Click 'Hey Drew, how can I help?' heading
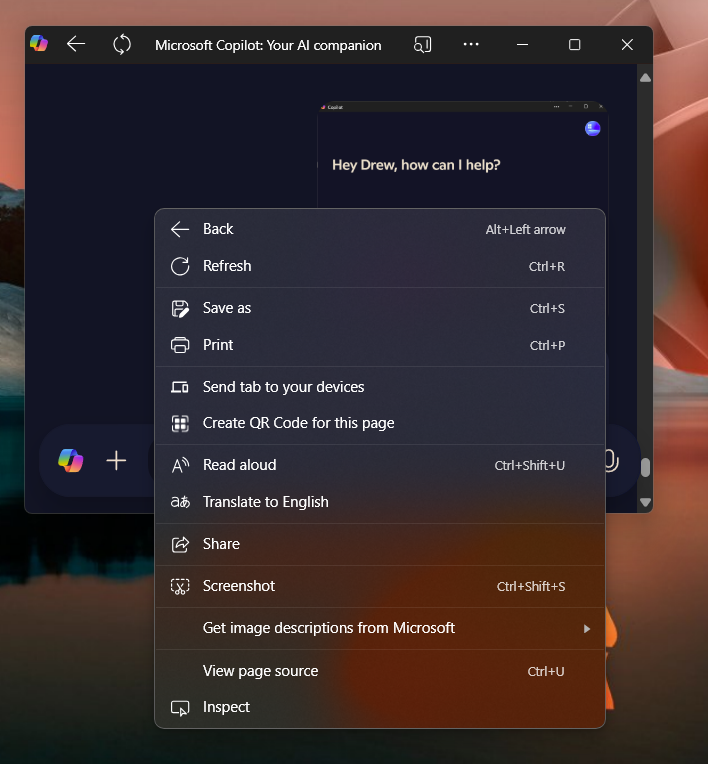 click(x=416, y=165)
